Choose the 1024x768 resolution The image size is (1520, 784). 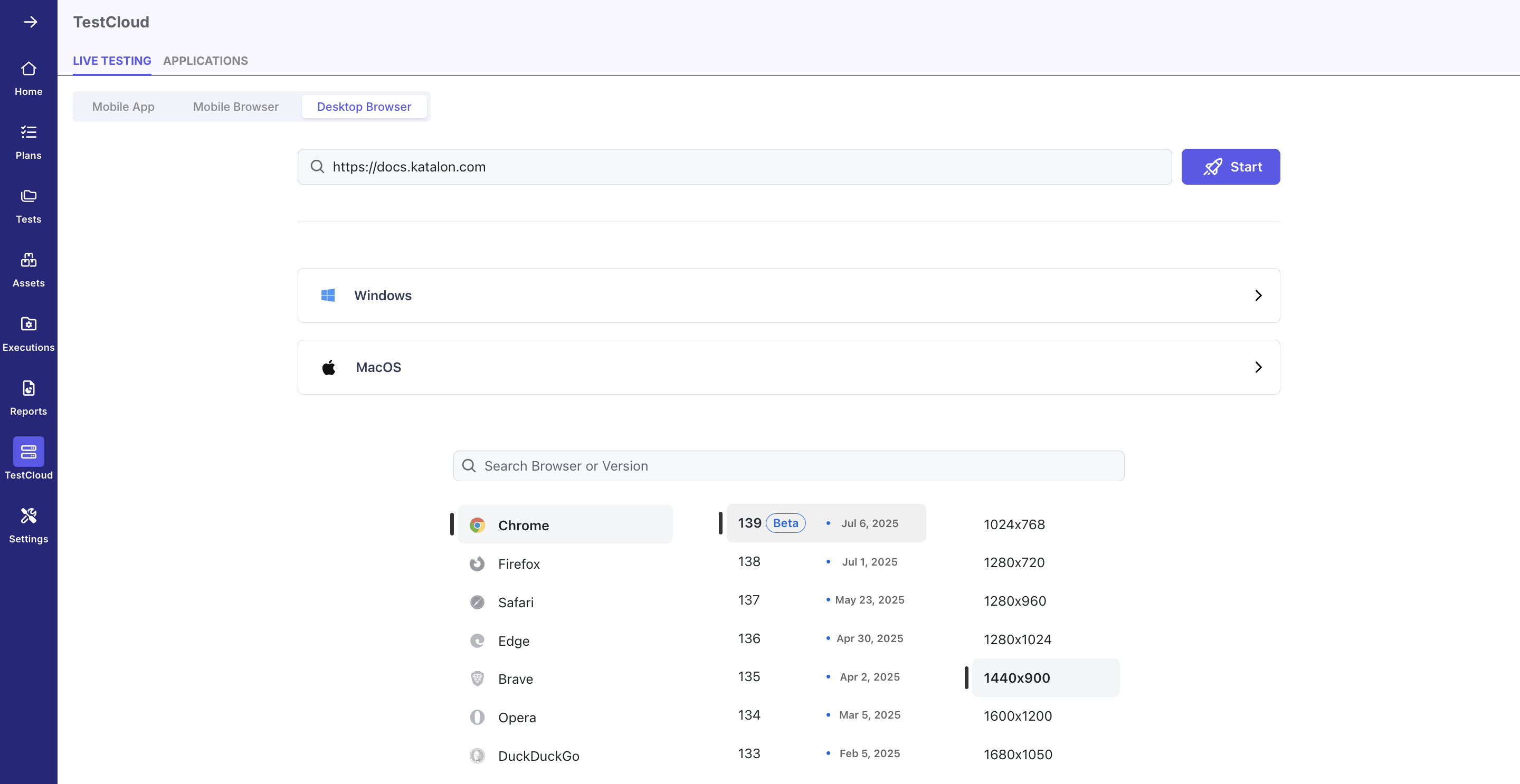pos(1045,524)
